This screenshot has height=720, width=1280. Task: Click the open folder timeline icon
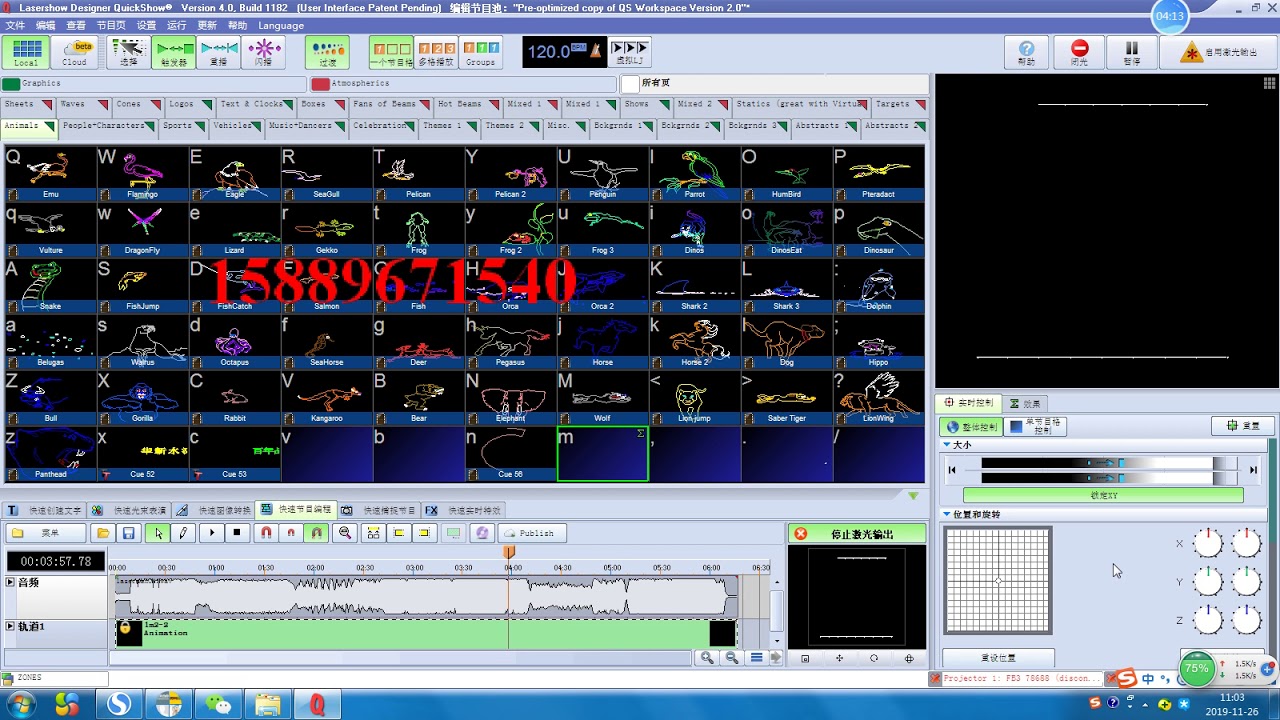pos(102,533)
